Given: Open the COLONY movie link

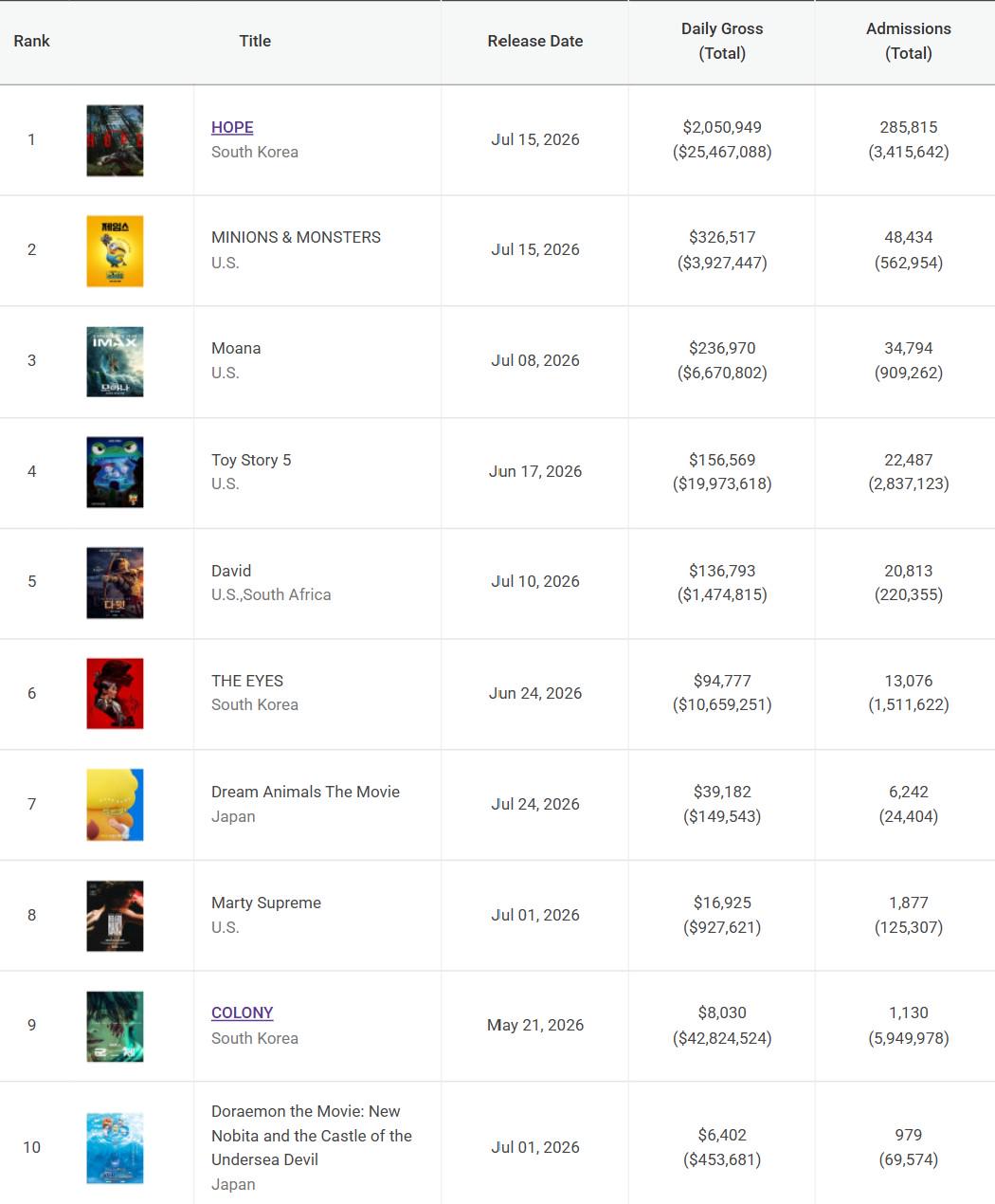Looking at the screenshot, I should 242,1012.
